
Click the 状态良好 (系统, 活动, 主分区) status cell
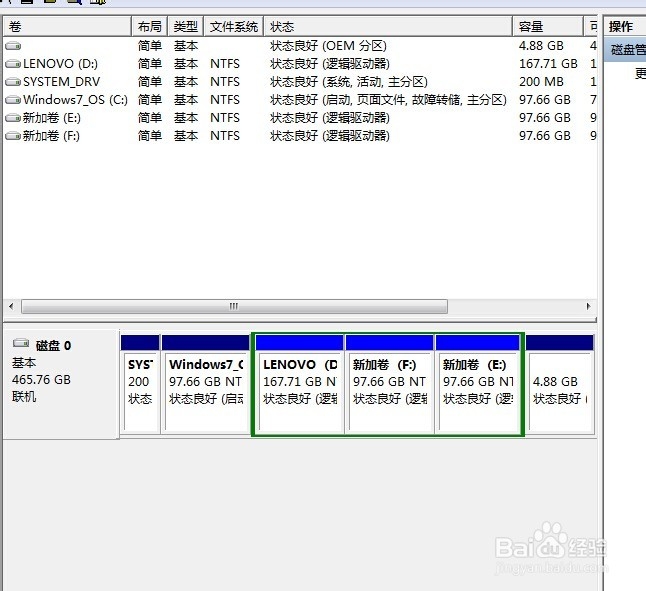tap(349, 82)
